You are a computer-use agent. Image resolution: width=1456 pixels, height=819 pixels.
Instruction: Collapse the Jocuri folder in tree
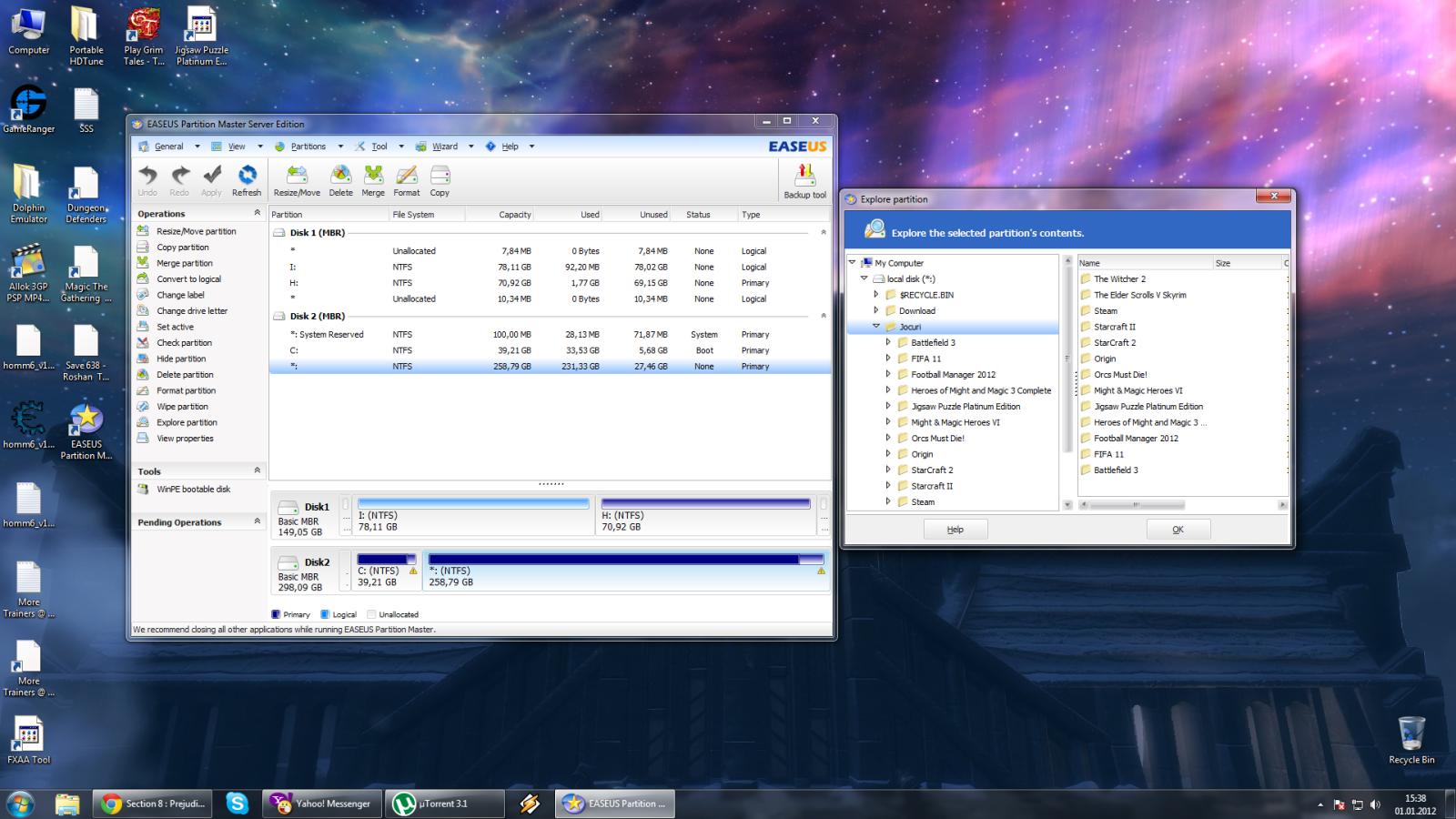click(876, 327)
